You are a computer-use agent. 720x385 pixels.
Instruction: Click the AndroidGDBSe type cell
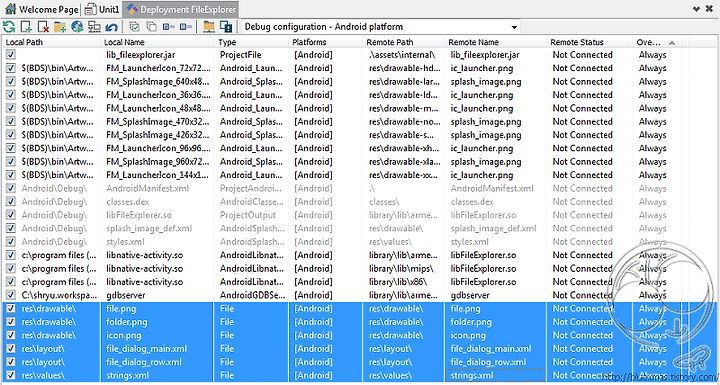tap(251, 295)
